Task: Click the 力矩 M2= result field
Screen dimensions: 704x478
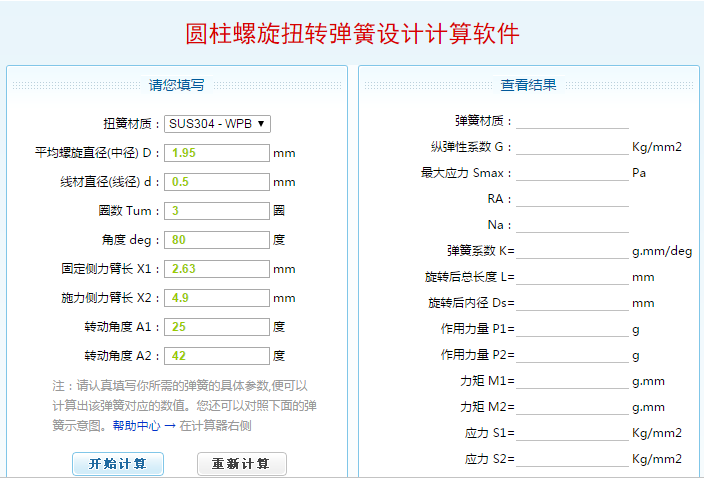Action: tap(572, 407)
